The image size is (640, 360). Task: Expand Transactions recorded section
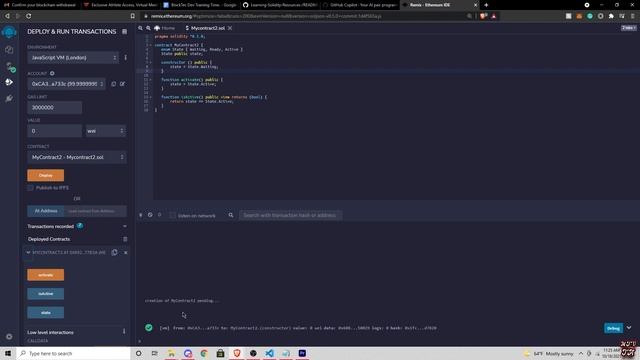124,226
